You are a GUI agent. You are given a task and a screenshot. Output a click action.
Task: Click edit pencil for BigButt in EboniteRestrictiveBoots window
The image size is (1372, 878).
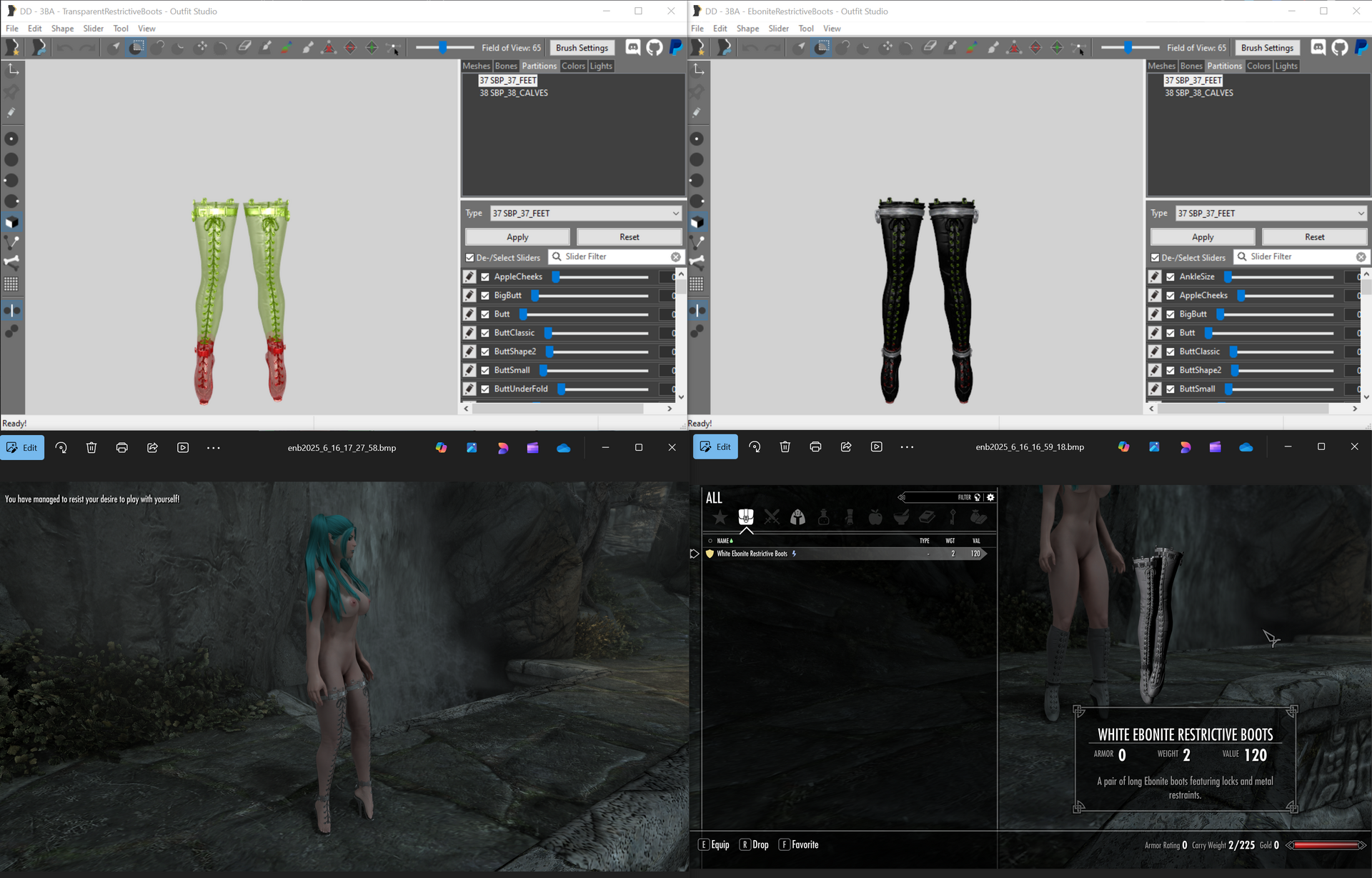1155,314
